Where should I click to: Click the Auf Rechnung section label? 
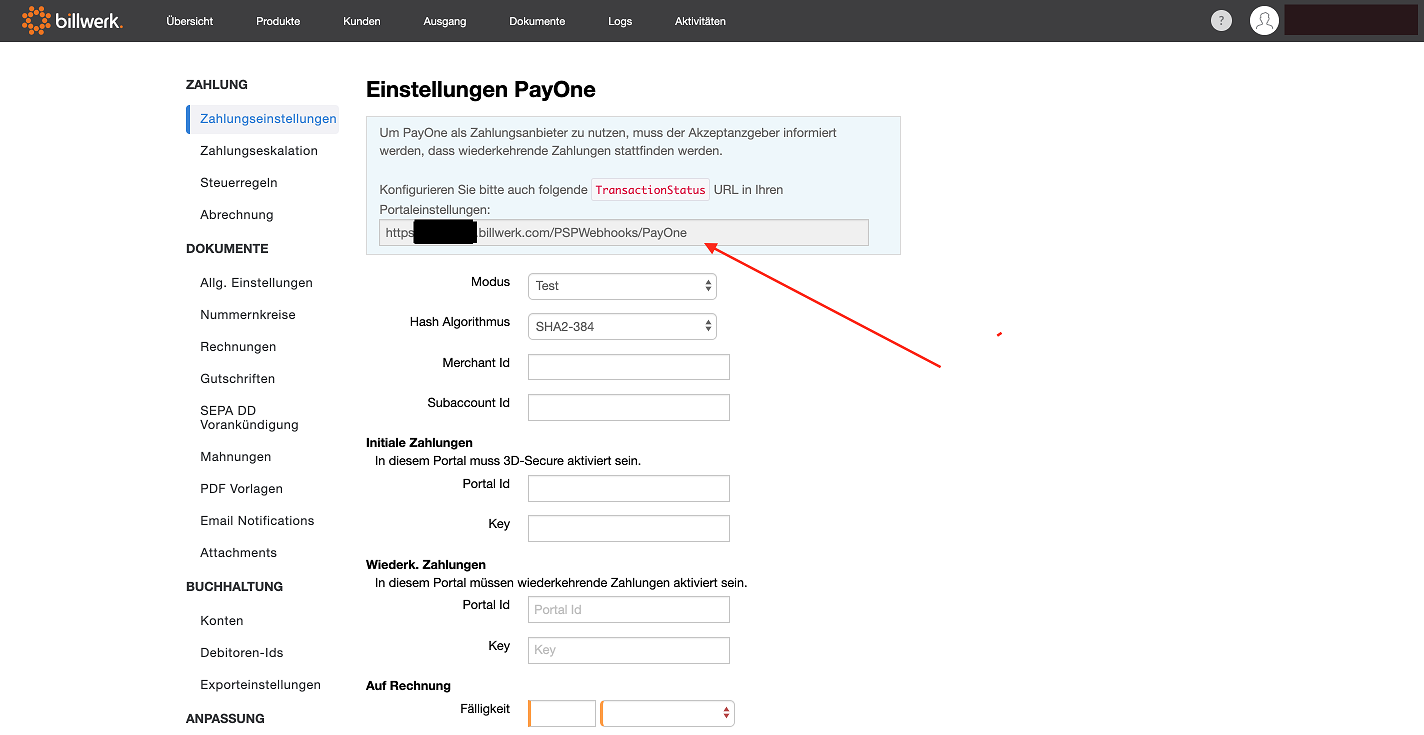[x=408, y=686]
